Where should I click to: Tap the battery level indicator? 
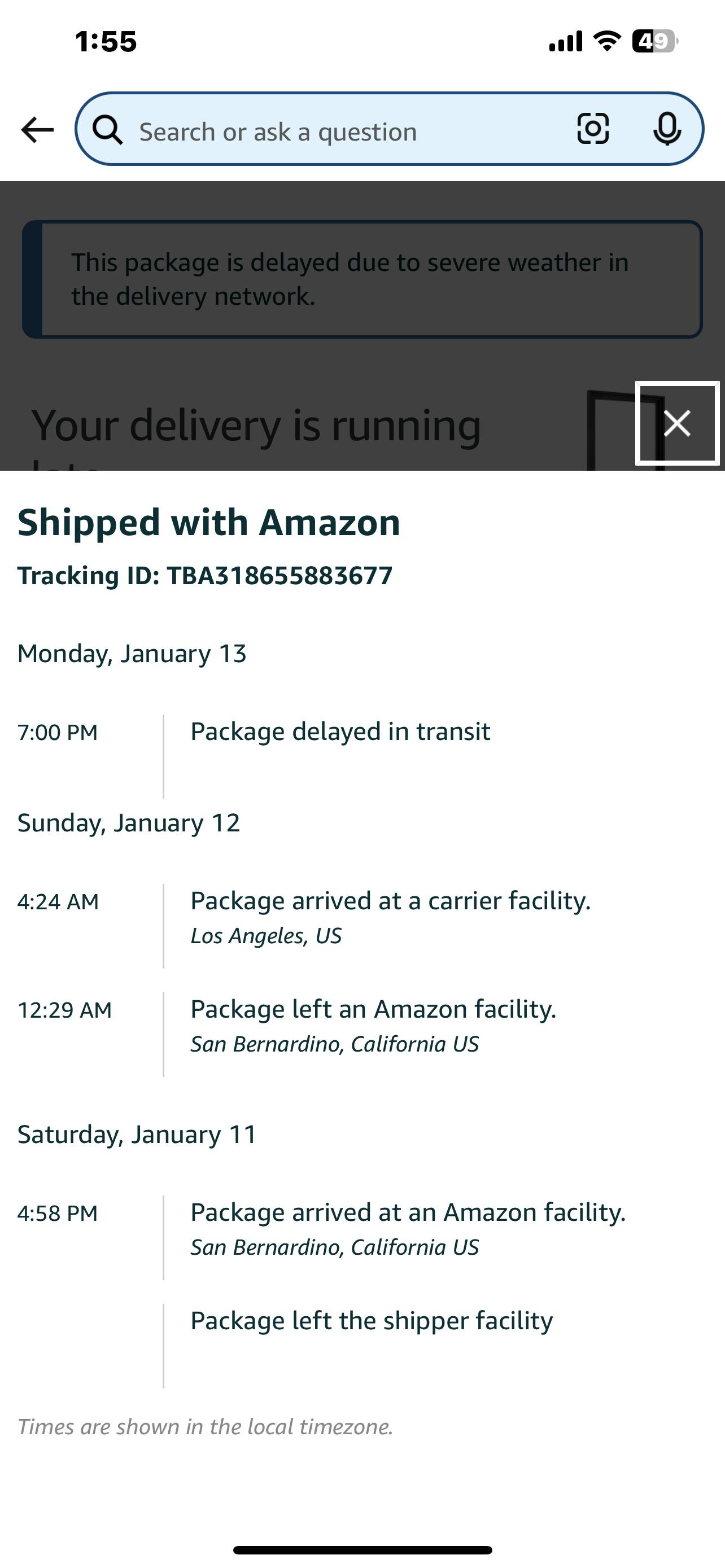[x=654, y=41]
